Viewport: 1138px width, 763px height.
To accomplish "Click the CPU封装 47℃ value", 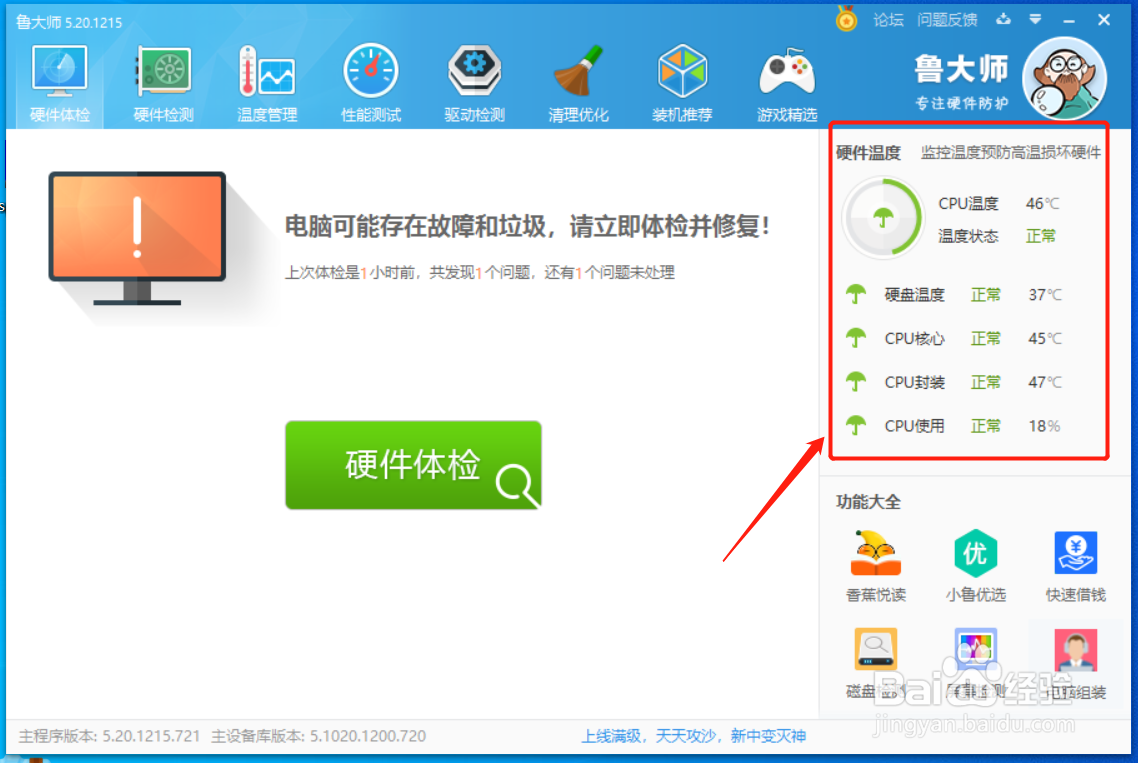I will [x=1044, y=382].
